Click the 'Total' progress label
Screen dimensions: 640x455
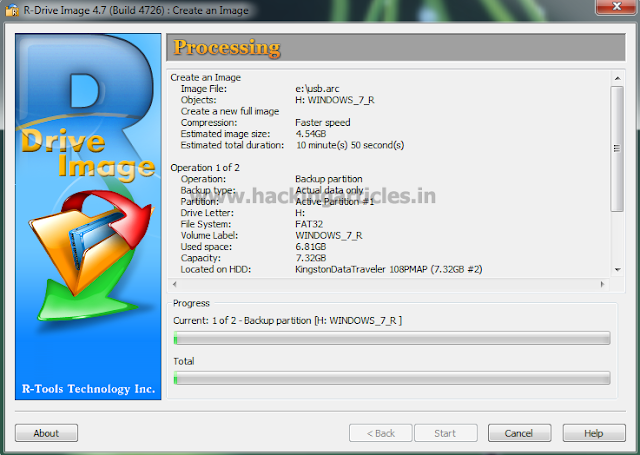184,361
